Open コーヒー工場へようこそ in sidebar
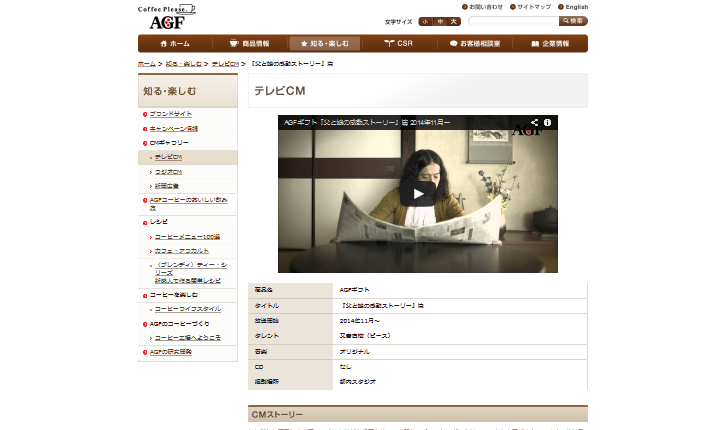 (188, 338)
